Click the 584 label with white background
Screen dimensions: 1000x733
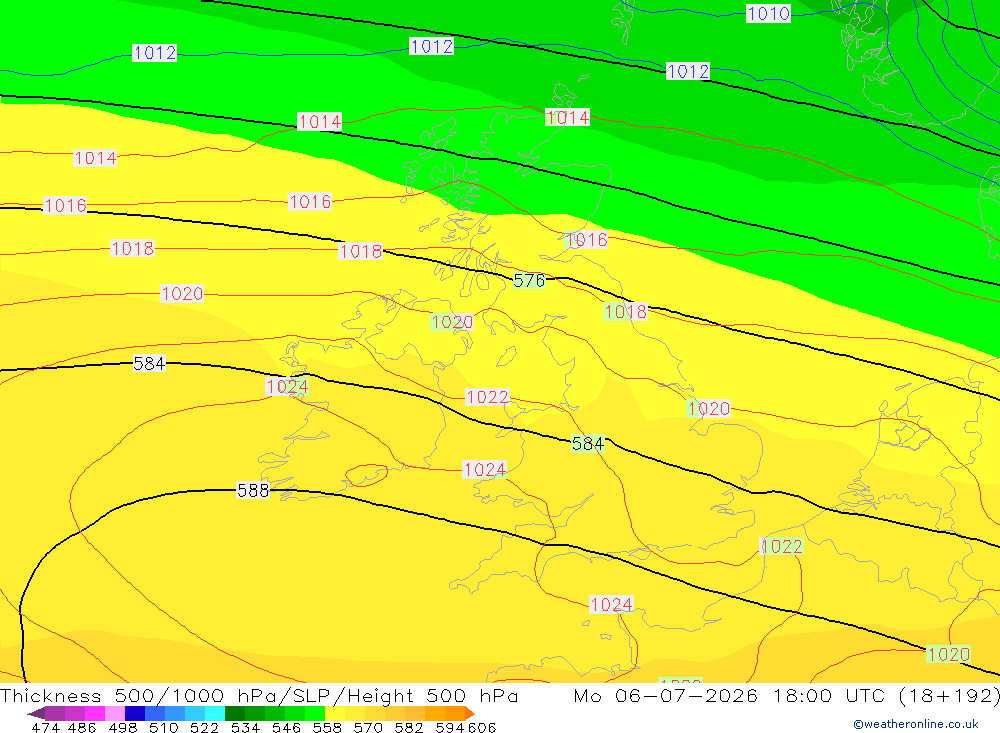coord(149,364)
